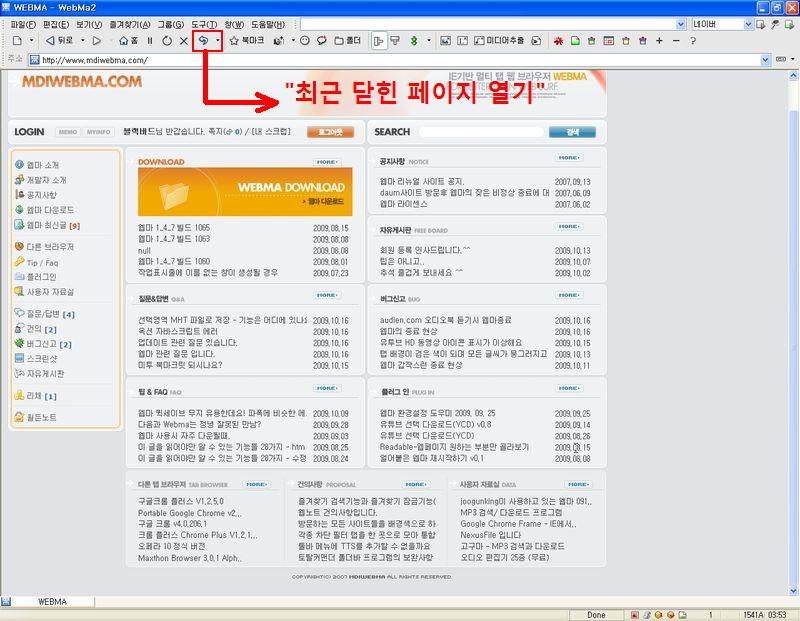Click the WEBMA DOWNLOAD orange banner

click(x=245, y=188)
